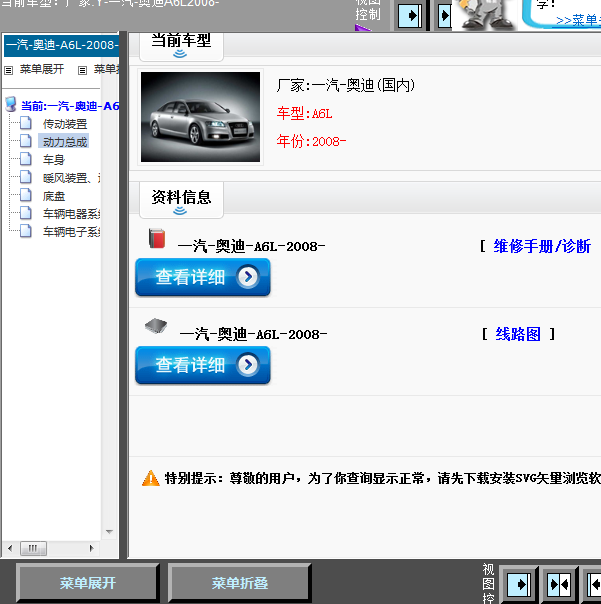601x604 pixels.
Task: Click the page icon beside 车身
Action: tap(26, 159)
